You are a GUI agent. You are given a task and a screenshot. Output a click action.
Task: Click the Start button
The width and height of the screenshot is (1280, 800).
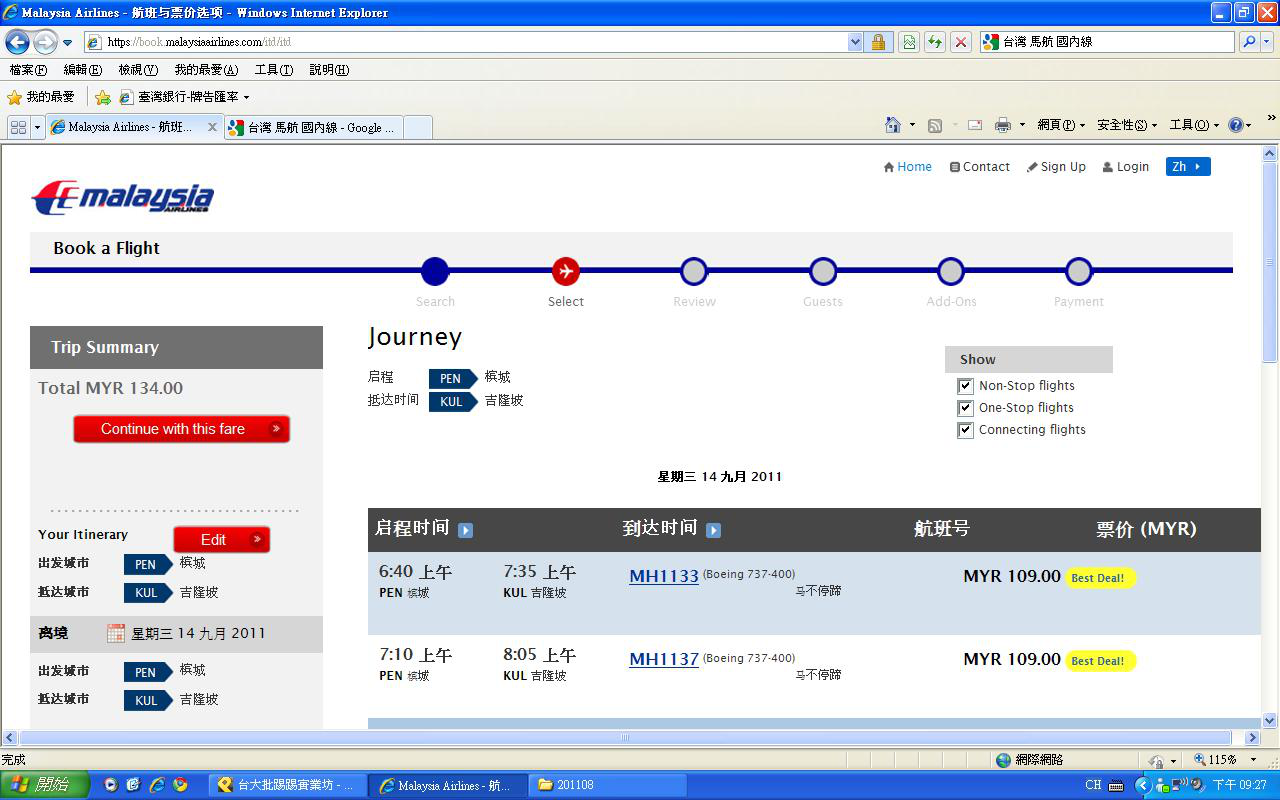[45, 785]
